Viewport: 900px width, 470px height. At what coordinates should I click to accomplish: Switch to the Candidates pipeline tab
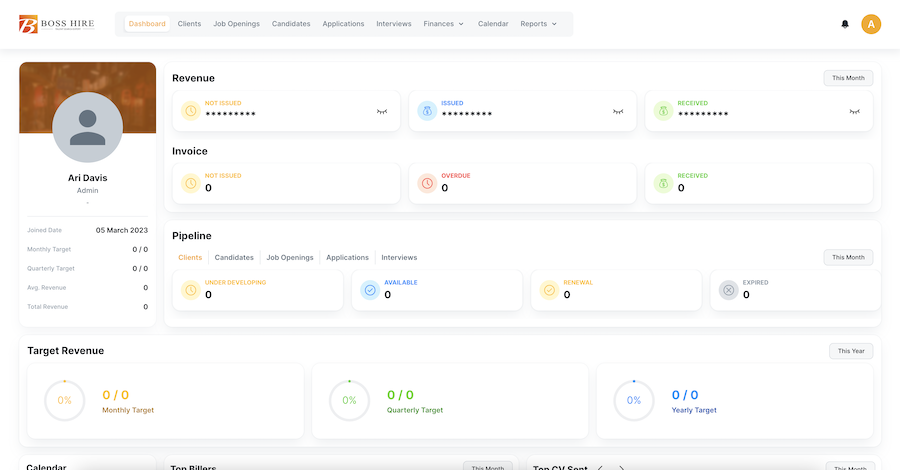tap(234, 257)
